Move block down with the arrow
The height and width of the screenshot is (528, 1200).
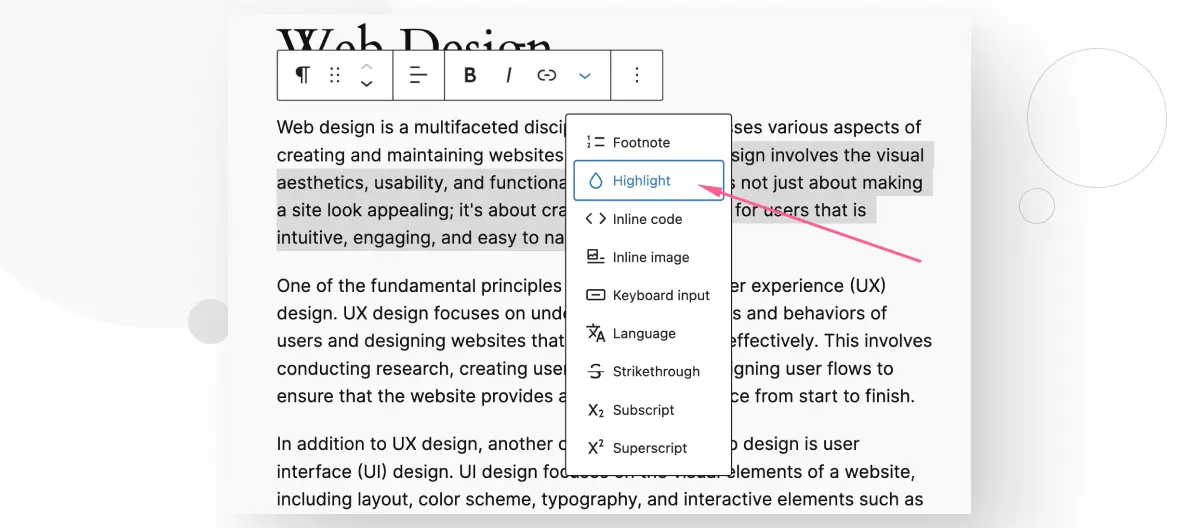(367, 84)
